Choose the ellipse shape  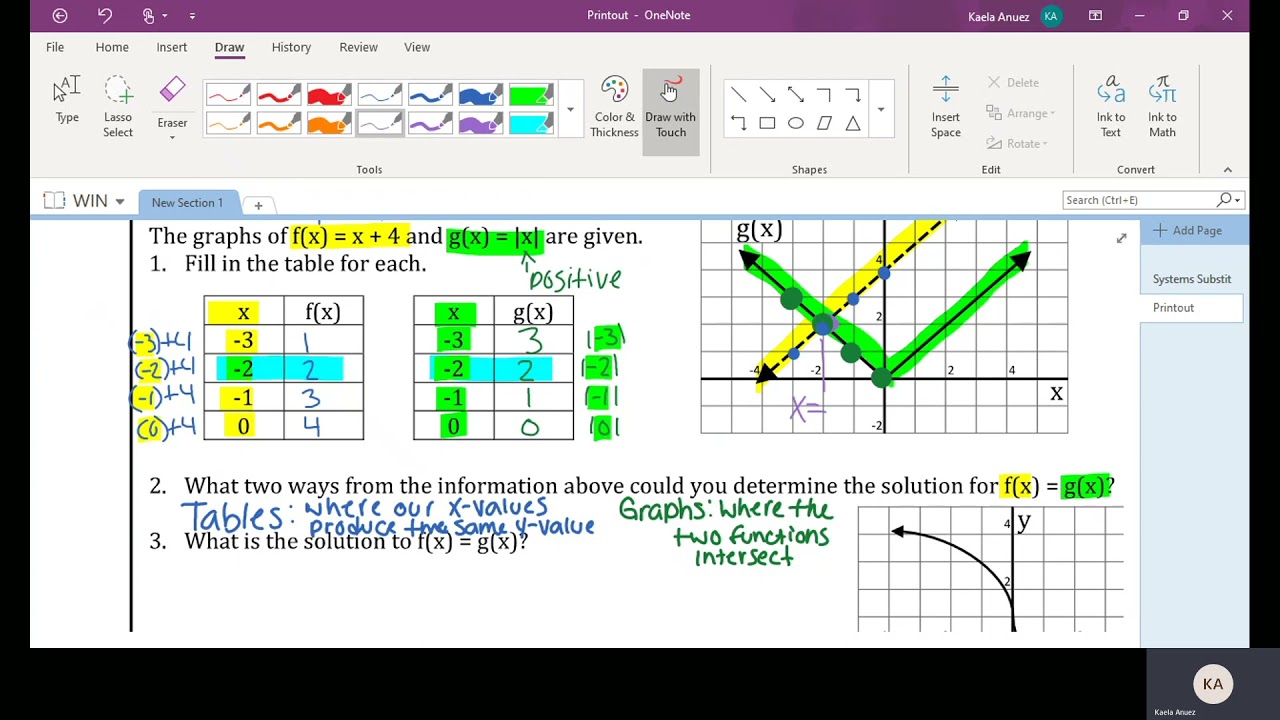click(796, 123)
